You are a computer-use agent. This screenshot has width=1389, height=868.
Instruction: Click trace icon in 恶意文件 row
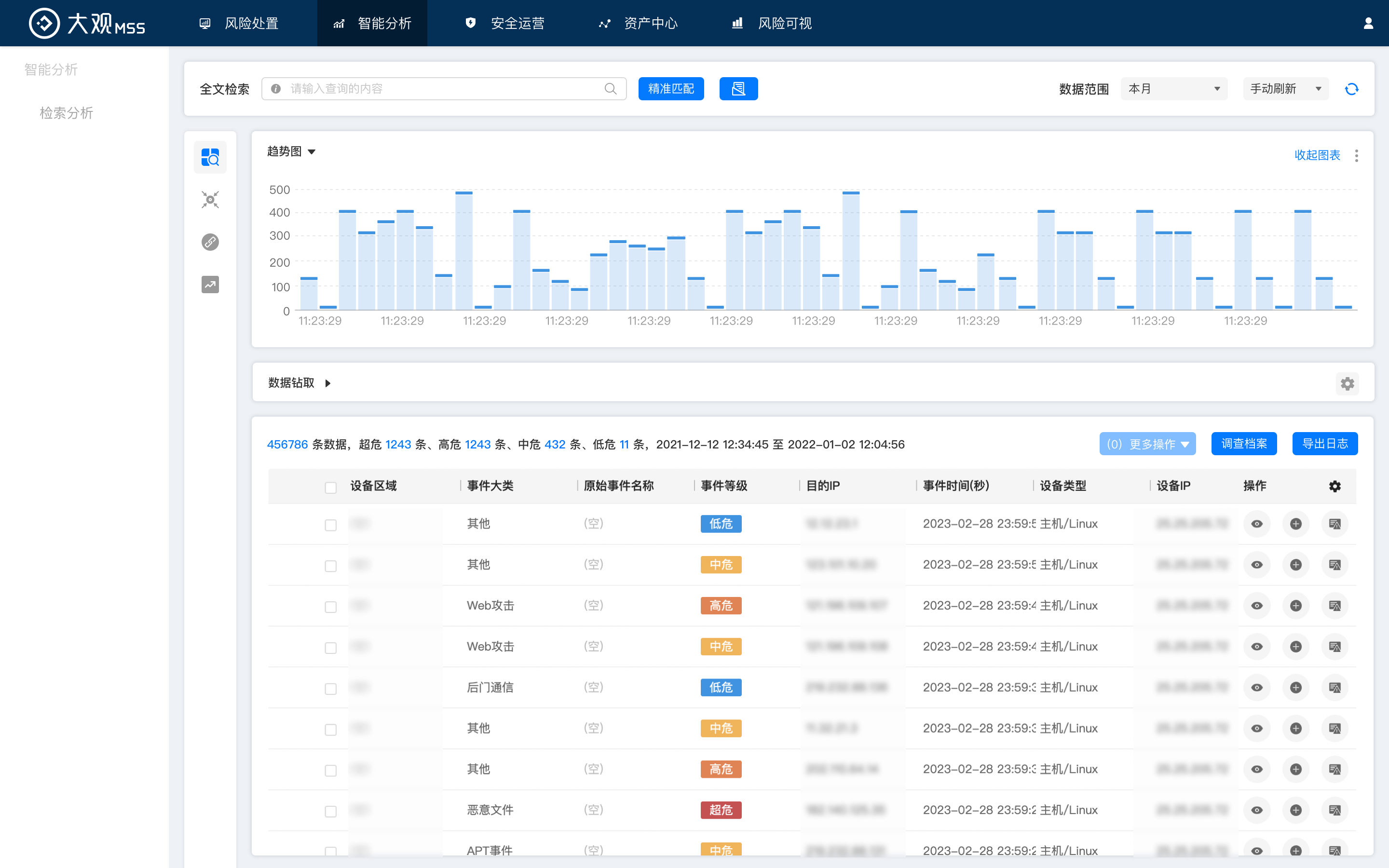(1335, 810)
